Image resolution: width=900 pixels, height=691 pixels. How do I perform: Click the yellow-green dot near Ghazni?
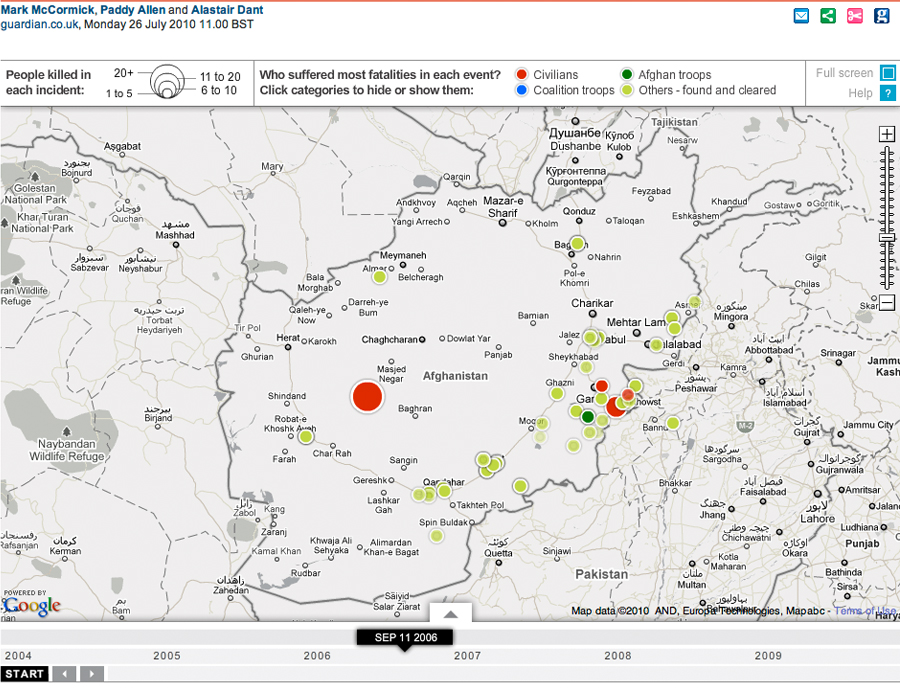[557, 394]
